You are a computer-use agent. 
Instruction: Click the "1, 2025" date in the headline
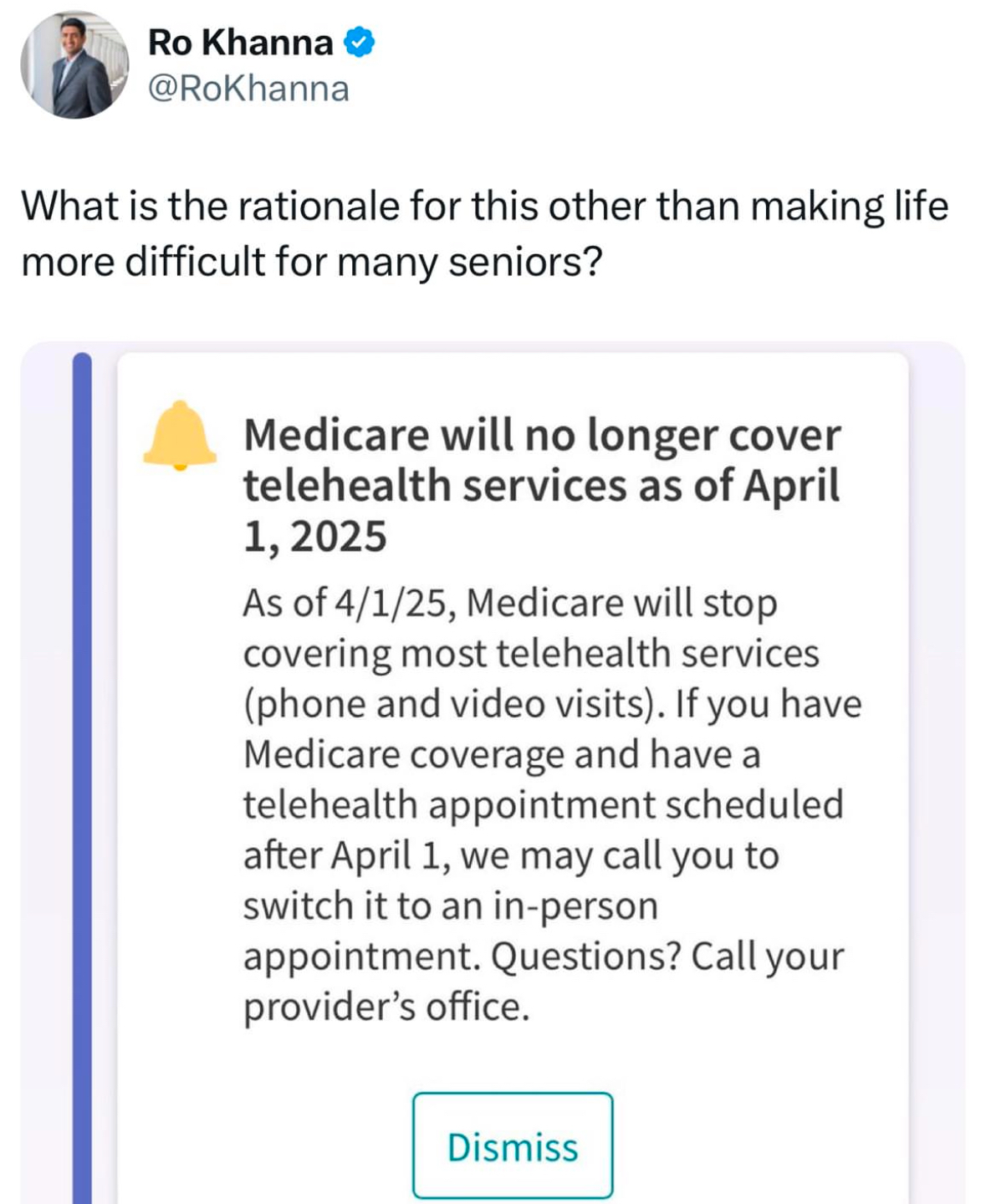(315, 536)
